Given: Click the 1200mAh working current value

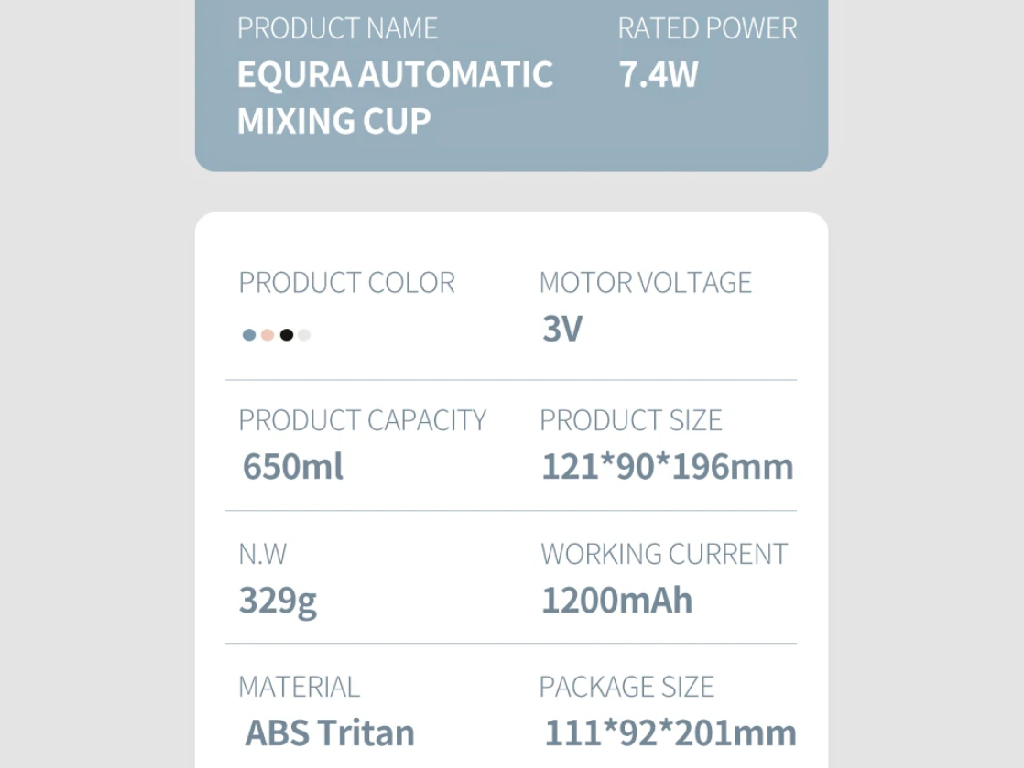Looking at the screenshot, I should 616,600.
